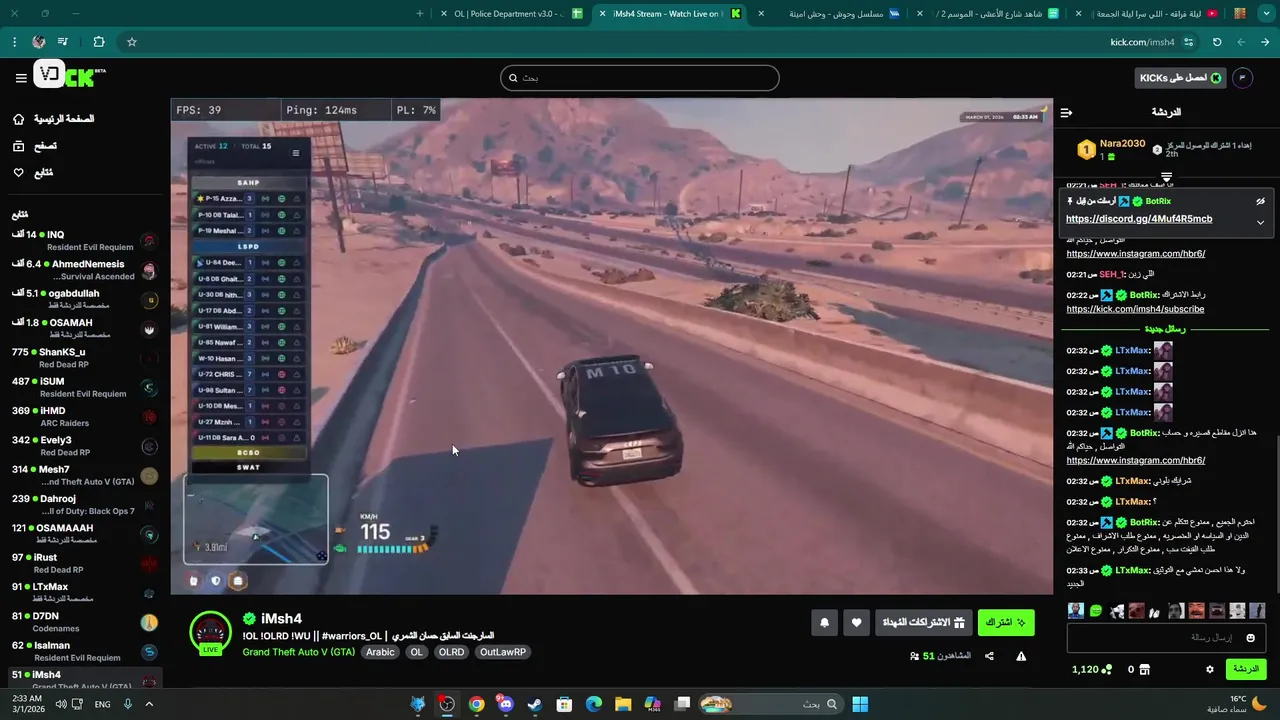The image size is (1280, 720).
Task: Click the iMsh4 streamer avatar with LIVE badge
Action: click(x=211, y=633)
